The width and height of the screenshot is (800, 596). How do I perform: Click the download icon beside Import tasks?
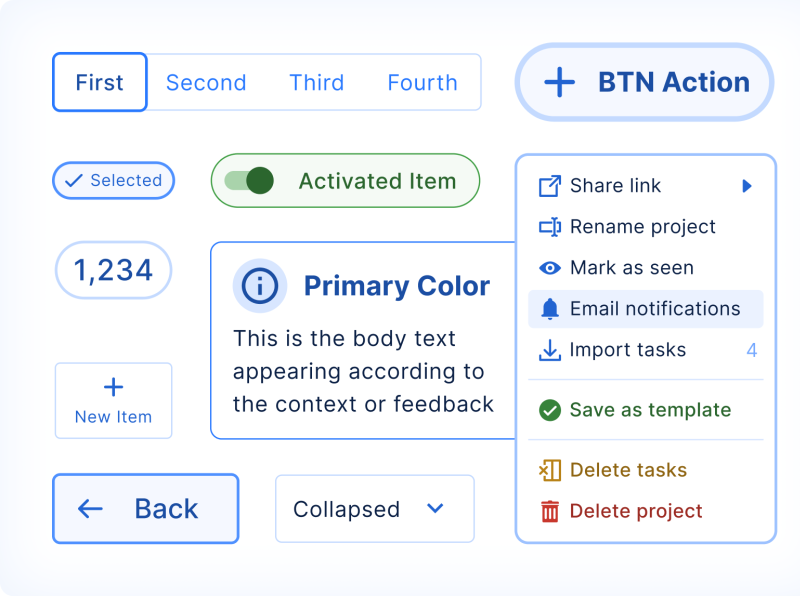[x=548, y=350]
